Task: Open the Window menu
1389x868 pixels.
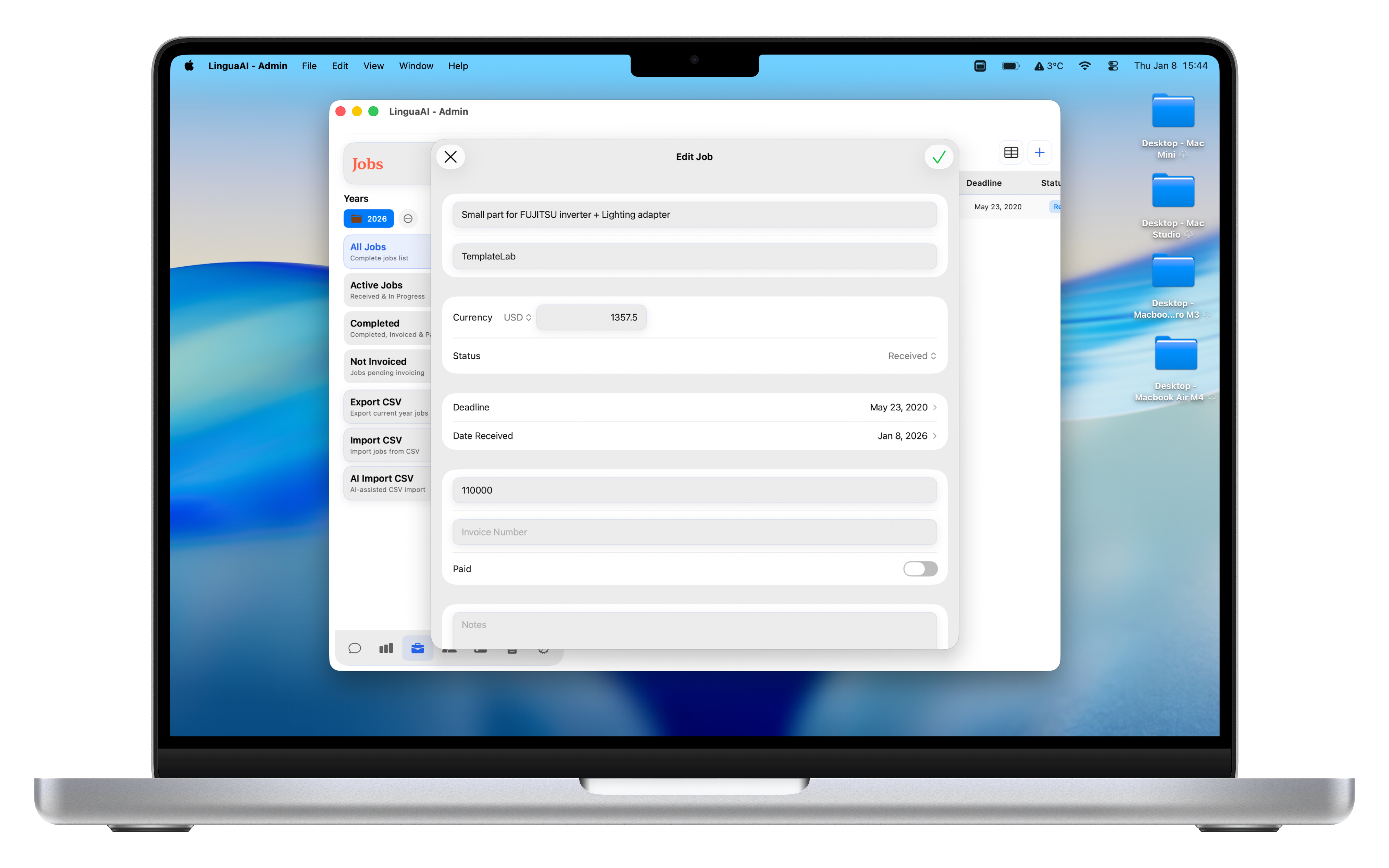Action: point(416,66)
